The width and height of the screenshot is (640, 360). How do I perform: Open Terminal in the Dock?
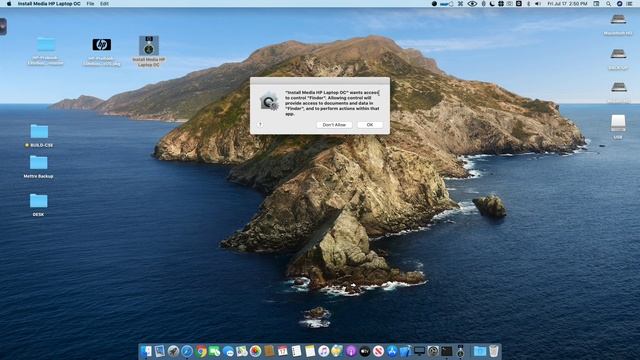point(447,351)
